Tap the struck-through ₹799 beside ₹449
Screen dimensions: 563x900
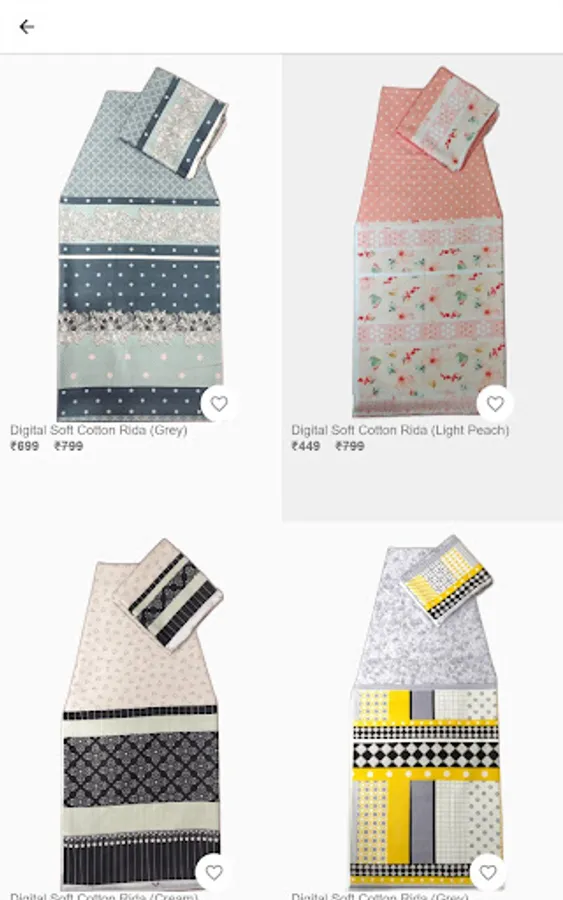pyautogui.click(x=350, y=446)
